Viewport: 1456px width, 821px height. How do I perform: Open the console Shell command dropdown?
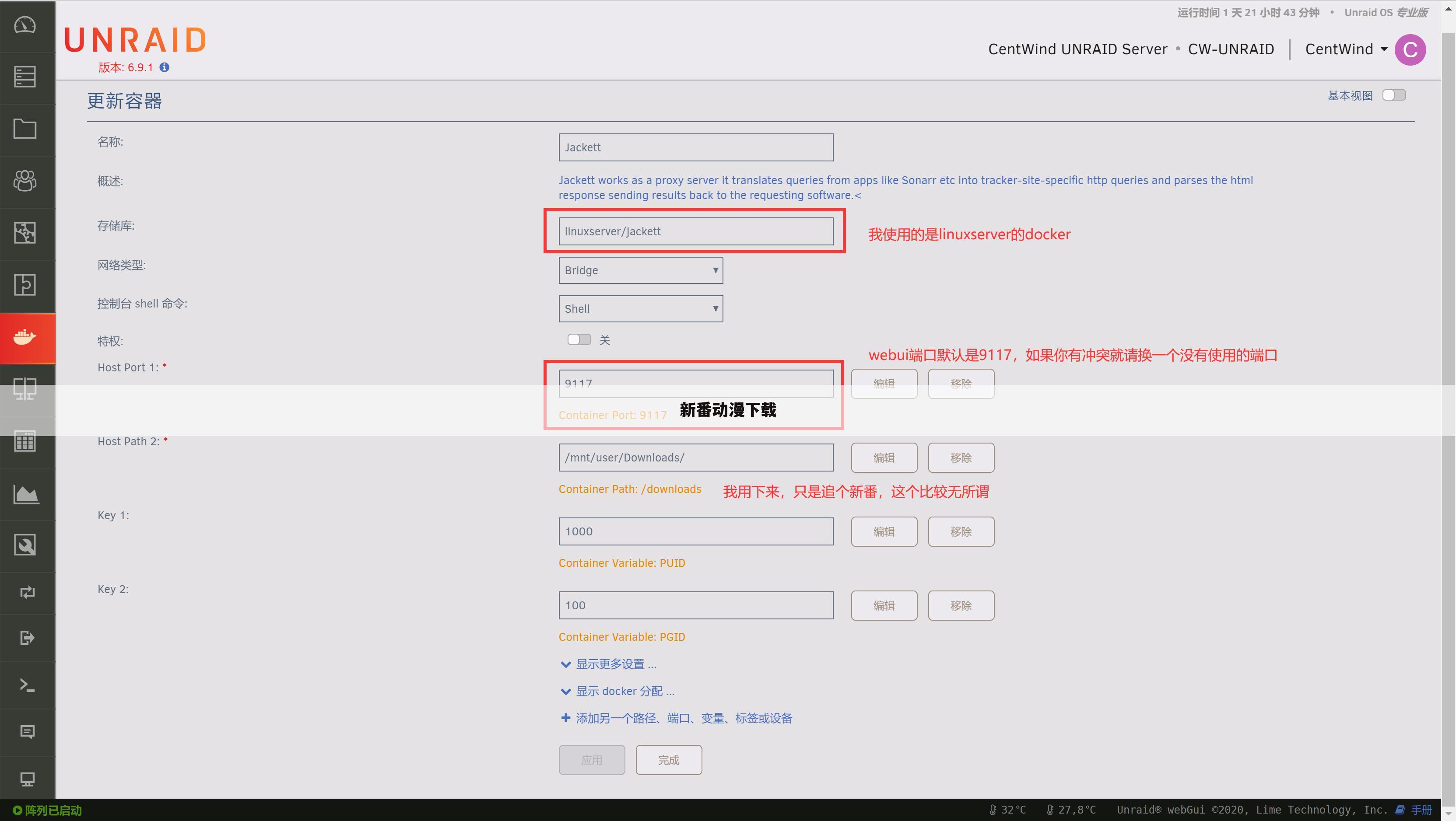point(640,308)
